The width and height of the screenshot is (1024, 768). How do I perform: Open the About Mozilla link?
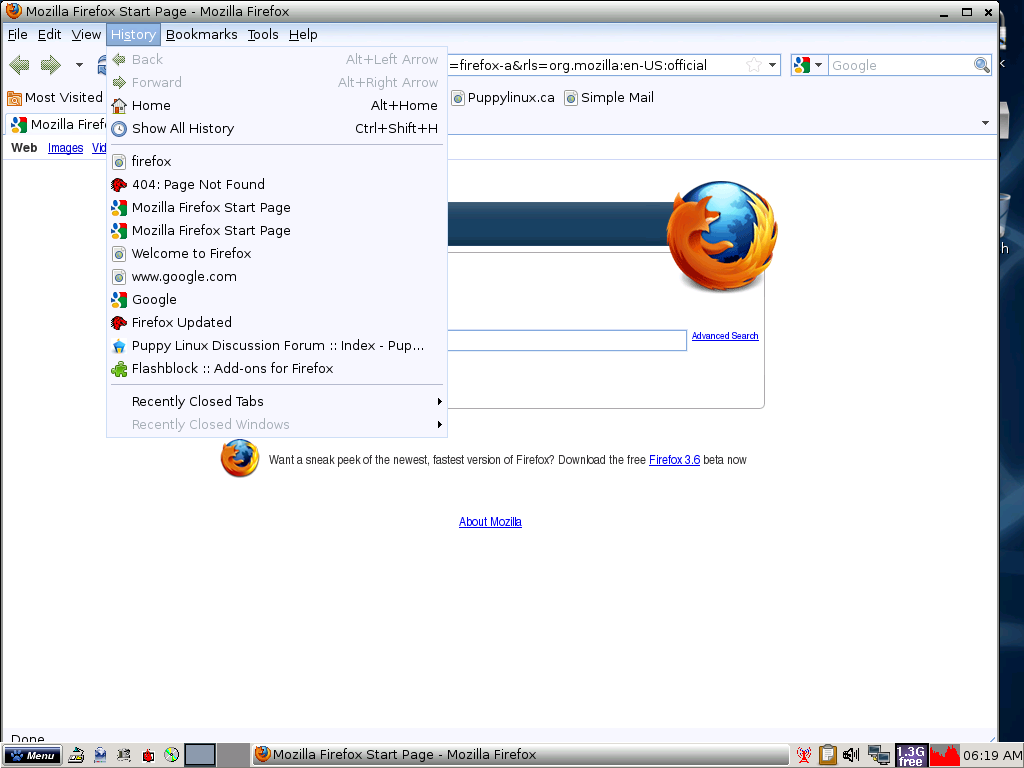click(x=490, y=522)
